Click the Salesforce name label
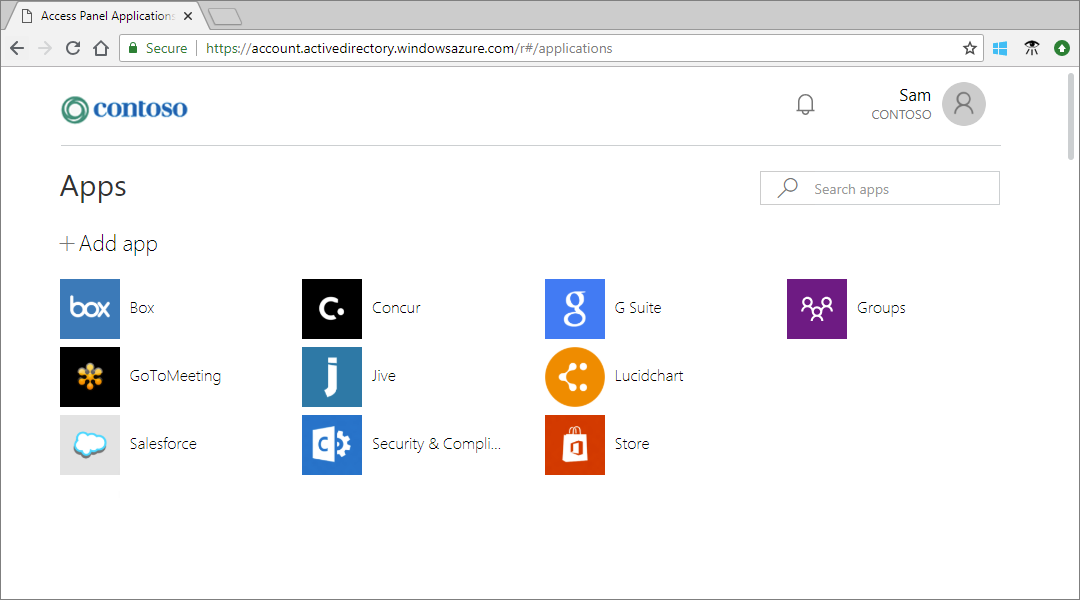This screenshot has width=1080, height=600. (163, 444)
